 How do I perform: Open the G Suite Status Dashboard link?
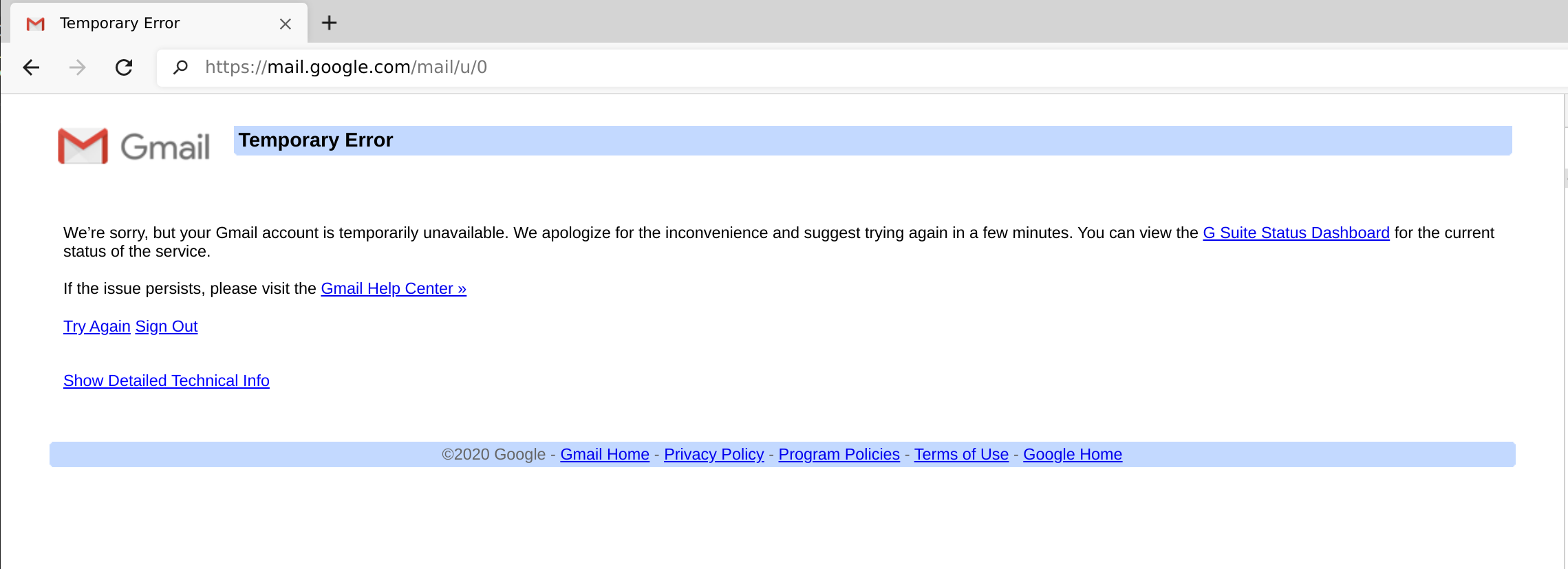1296,233
